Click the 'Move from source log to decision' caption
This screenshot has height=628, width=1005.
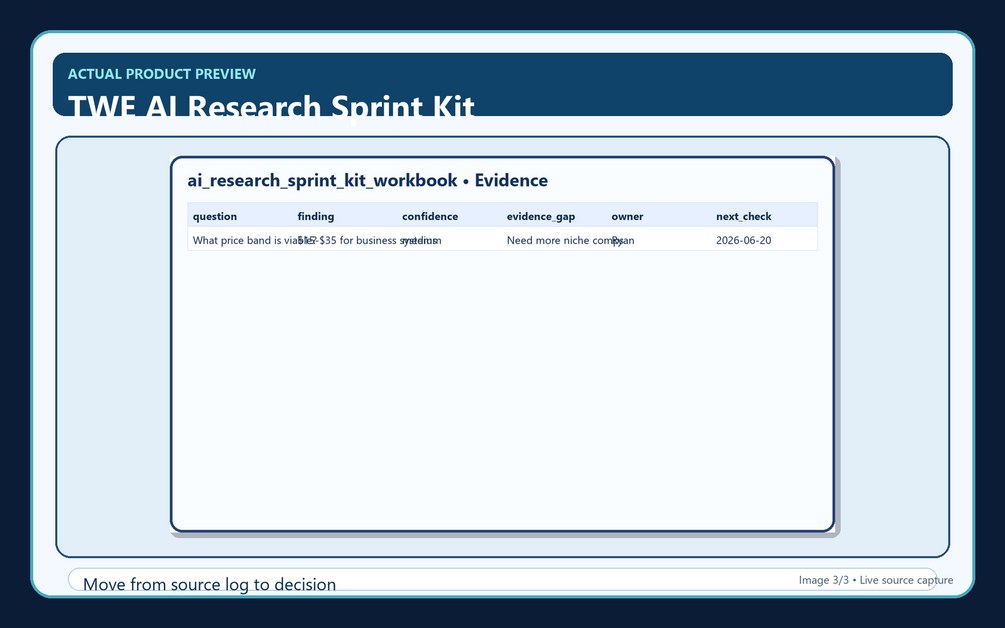(x=210, y=584)
